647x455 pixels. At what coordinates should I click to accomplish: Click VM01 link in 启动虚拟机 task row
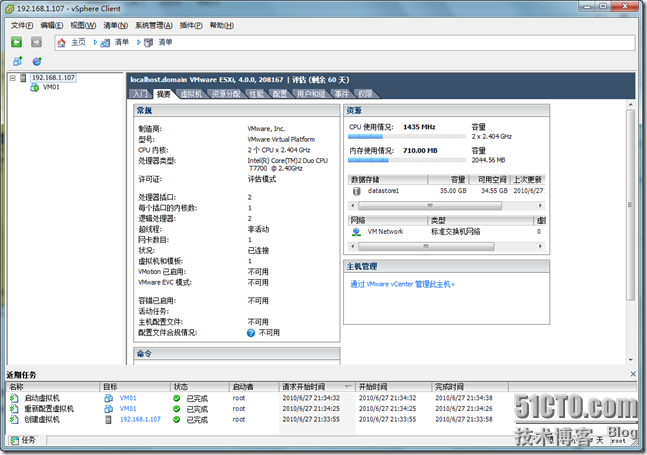coord(128,398)
